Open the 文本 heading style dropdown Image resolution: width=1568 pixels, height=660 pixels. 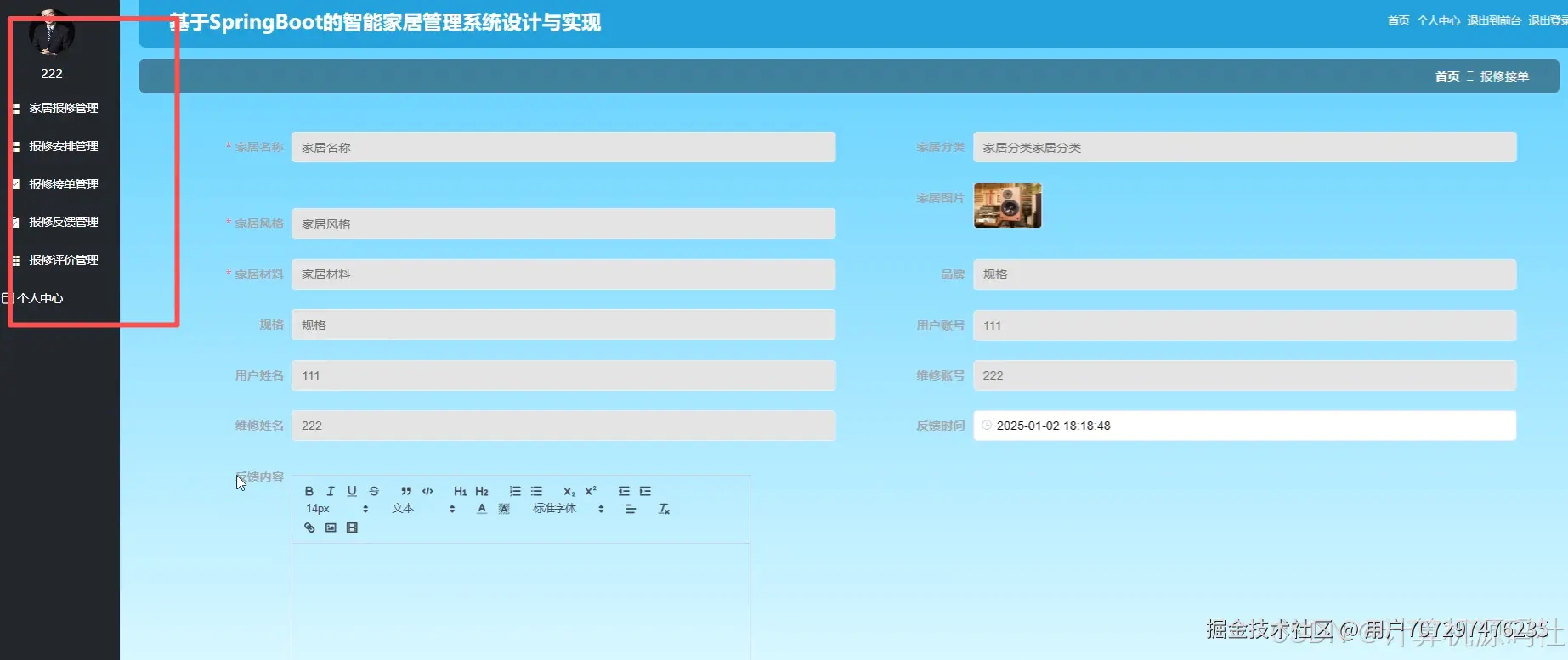(x=423, y=509)
